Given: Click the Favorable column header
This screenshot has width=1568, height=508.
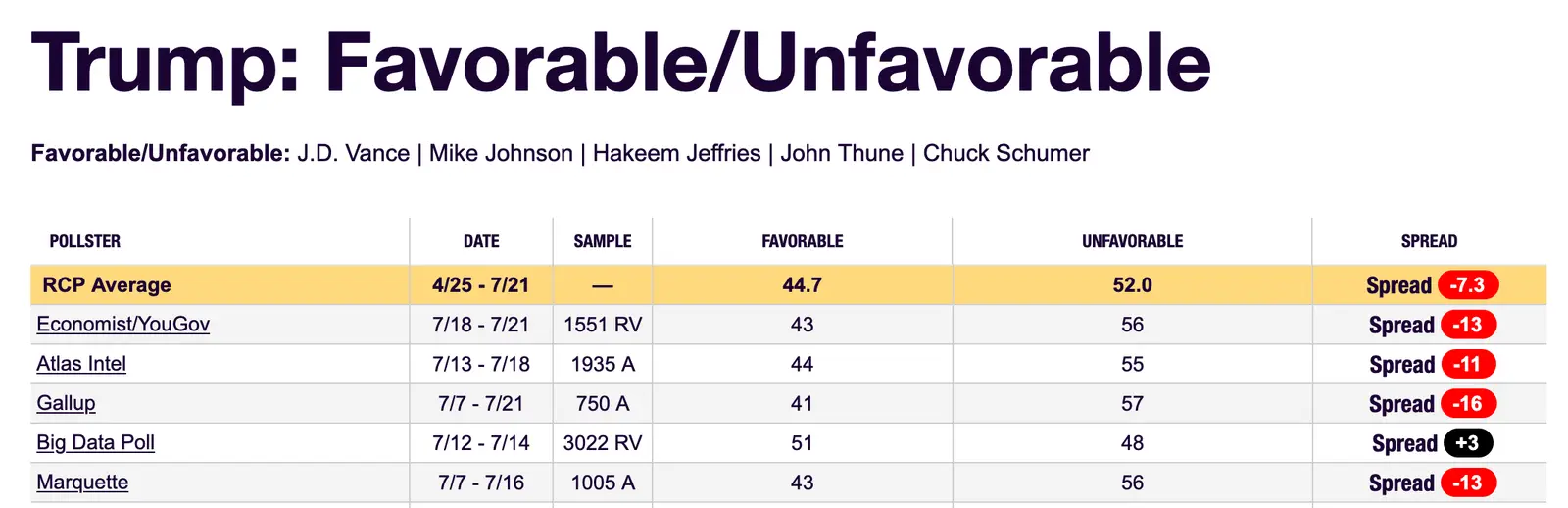Looking at the screenshot, I should 803,241.
